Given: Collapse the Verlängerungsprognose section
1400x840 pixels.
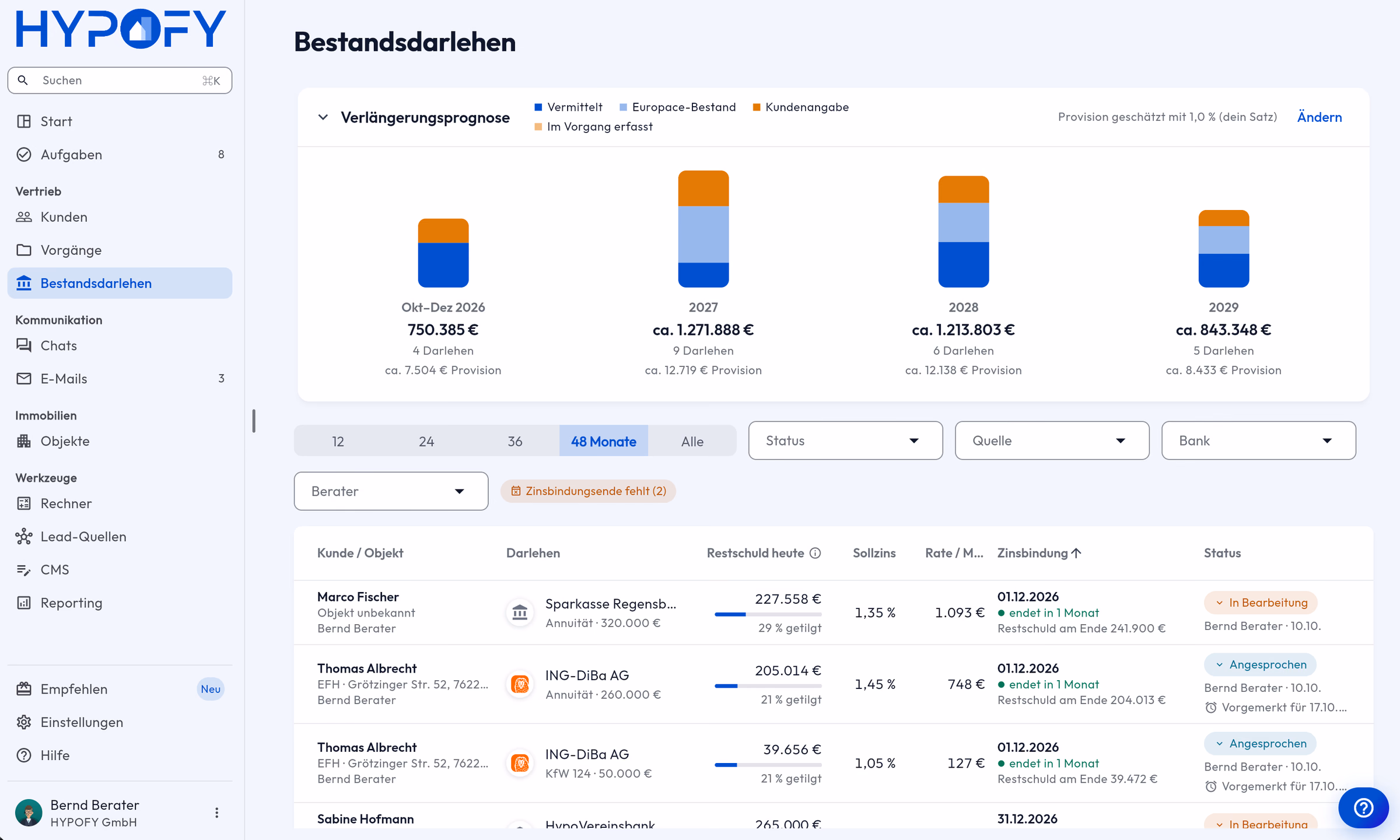Looking at the screenshot, I should click(323, 117).
